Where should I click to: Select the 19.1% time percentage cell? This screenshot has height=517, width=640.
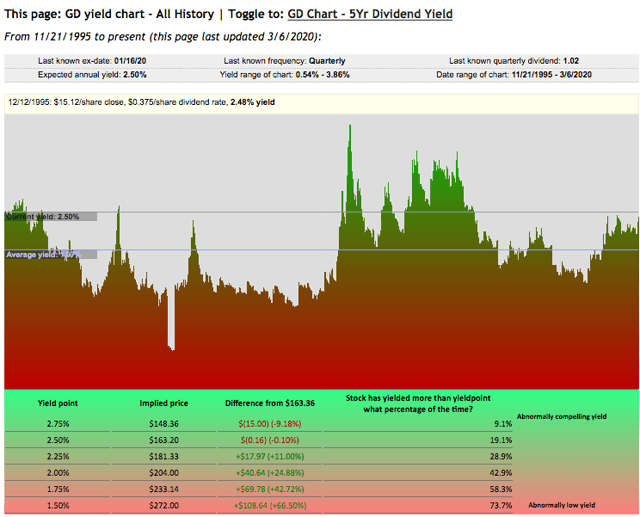coord(501,440)
